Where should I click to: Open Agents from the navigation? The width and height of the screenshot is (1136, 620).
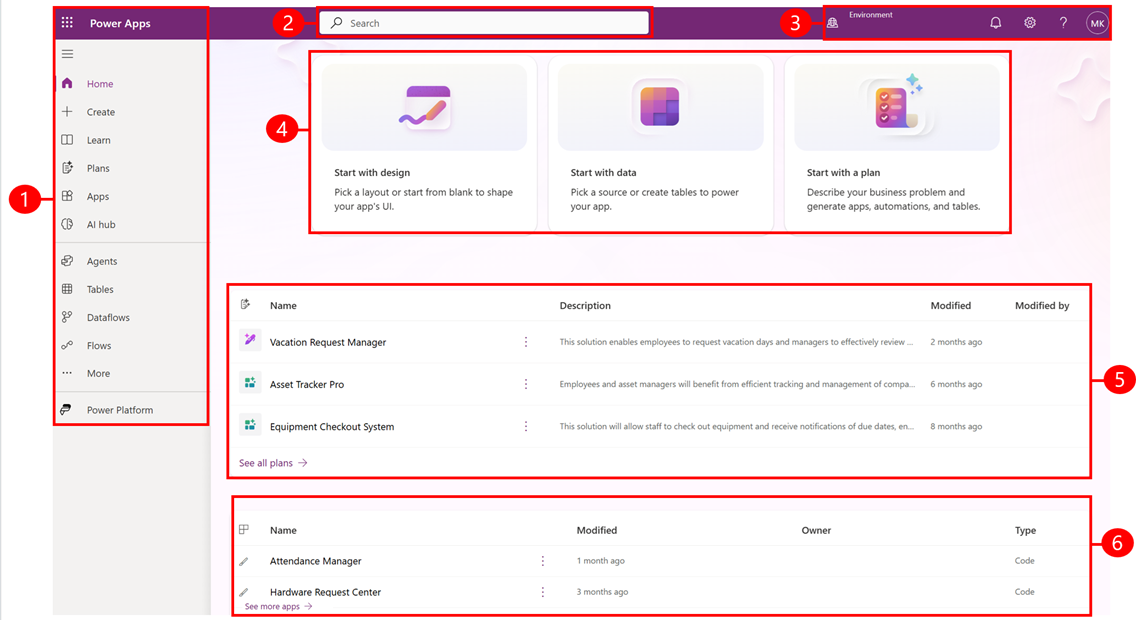101,261
